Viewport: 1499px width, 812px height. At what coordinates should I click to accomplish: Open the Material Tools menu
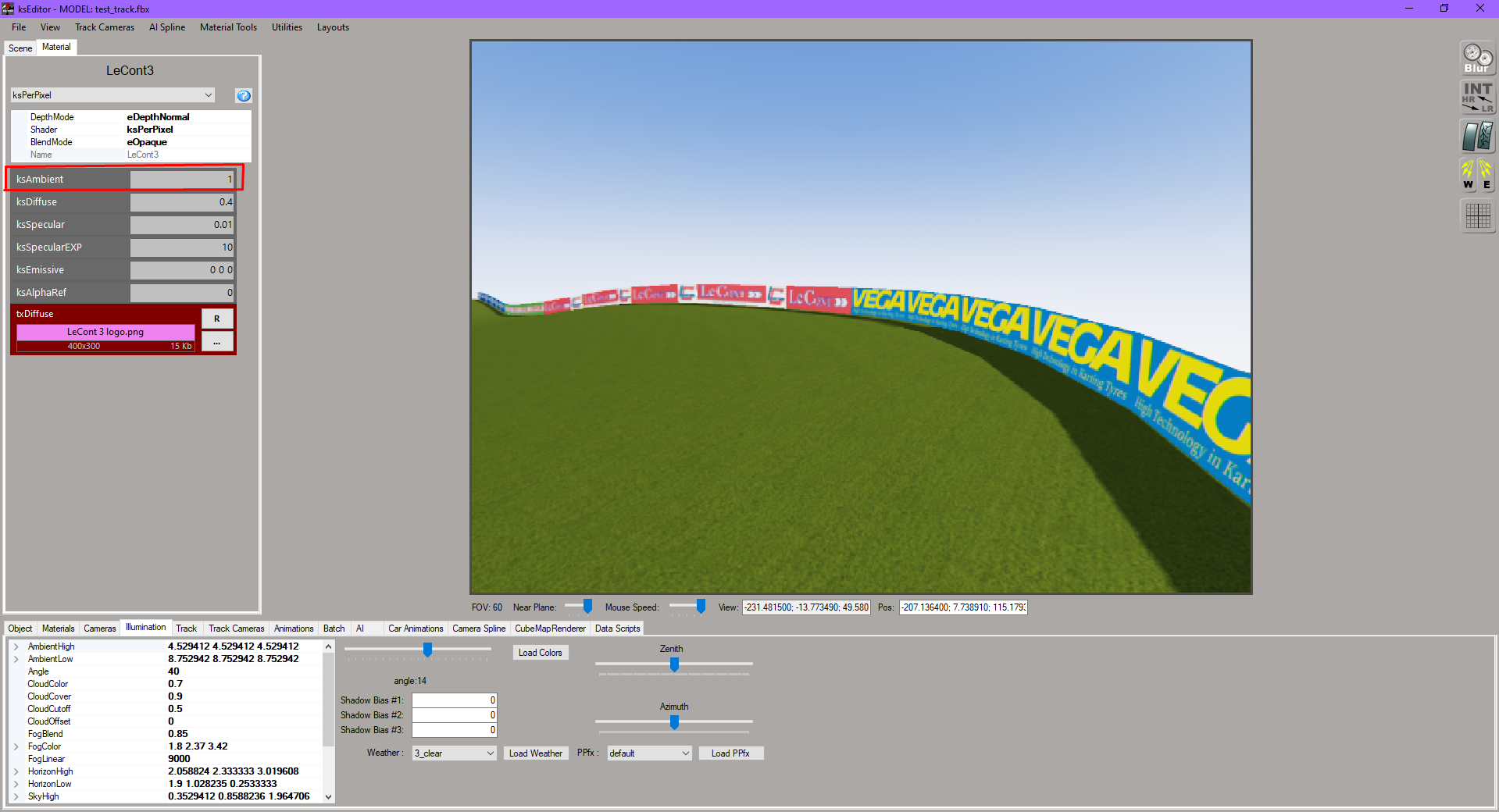coord(228,27)
